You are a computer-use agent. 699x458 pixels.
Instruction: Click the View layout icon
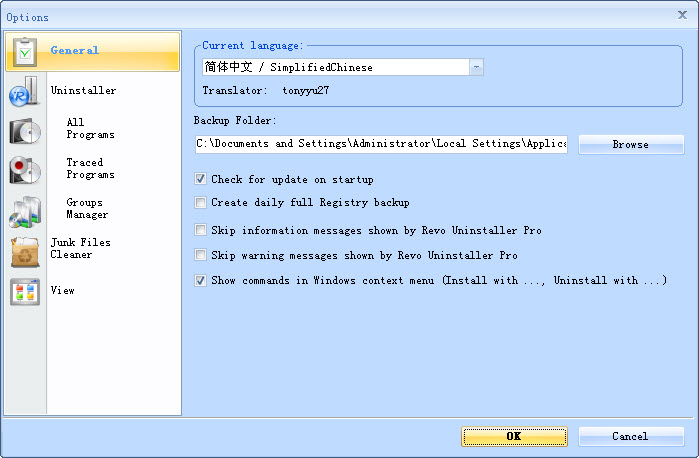pyautogui.click(x=25, y=292)
